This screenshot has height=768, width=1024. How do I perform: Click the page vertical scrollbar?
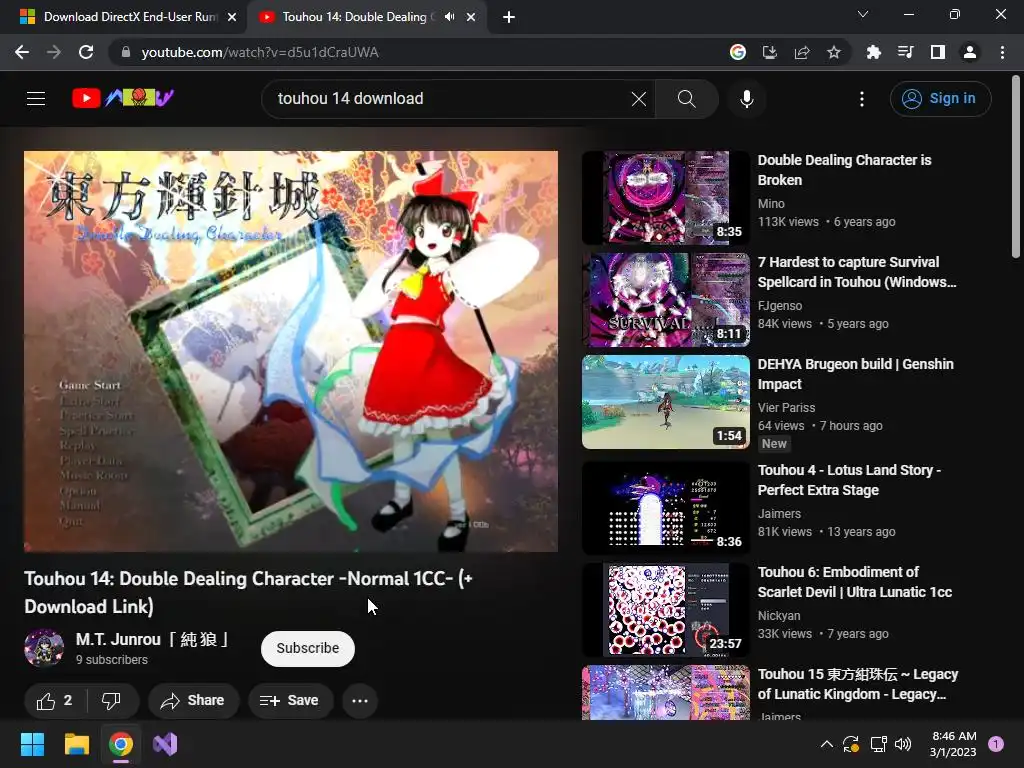[1016, 167]
